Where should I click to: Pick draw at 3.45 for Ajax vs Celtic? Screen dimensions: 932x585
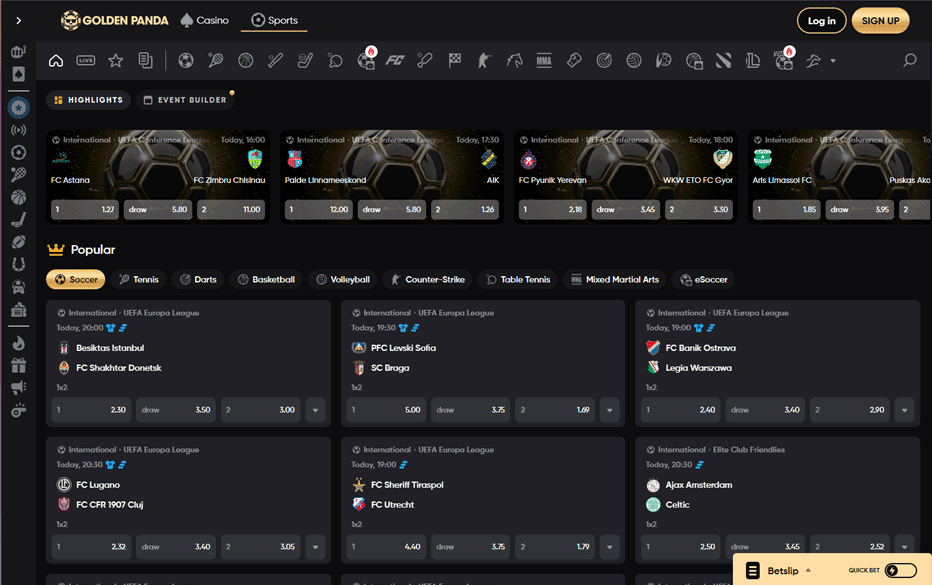765,547
